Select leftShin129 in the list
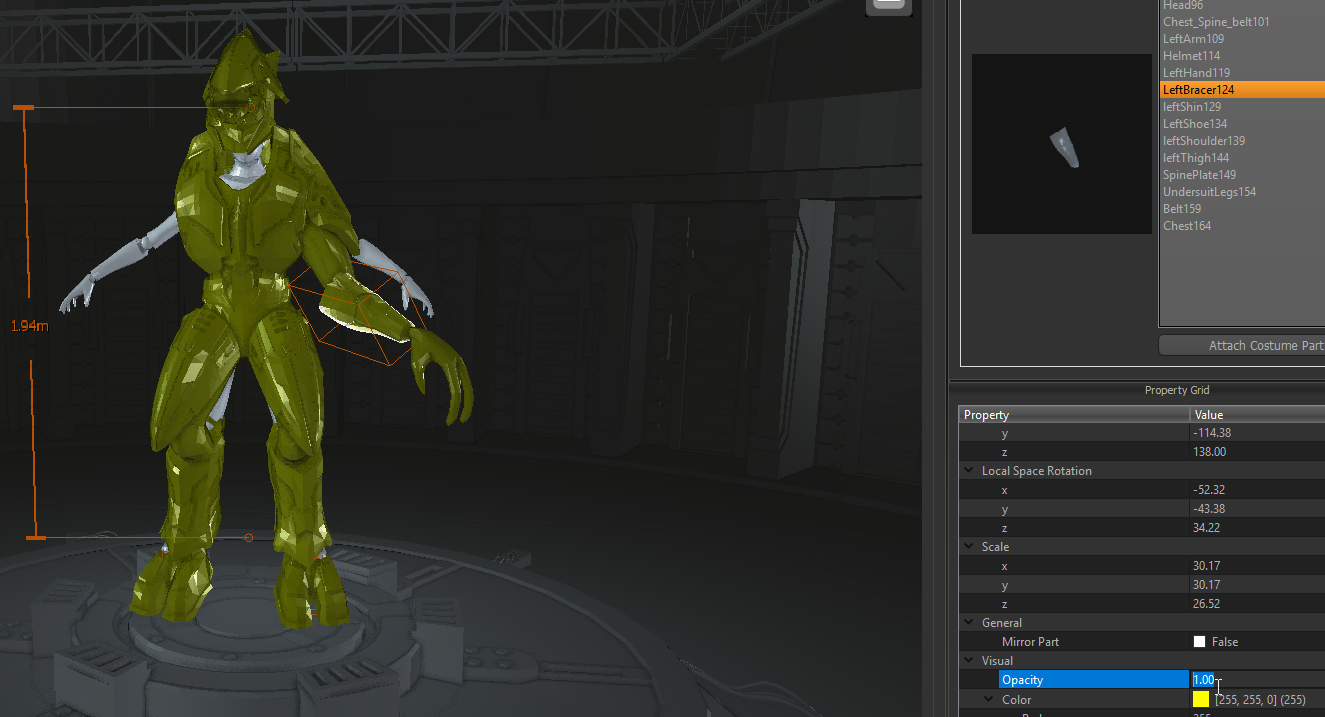 tap(1192, 107)
